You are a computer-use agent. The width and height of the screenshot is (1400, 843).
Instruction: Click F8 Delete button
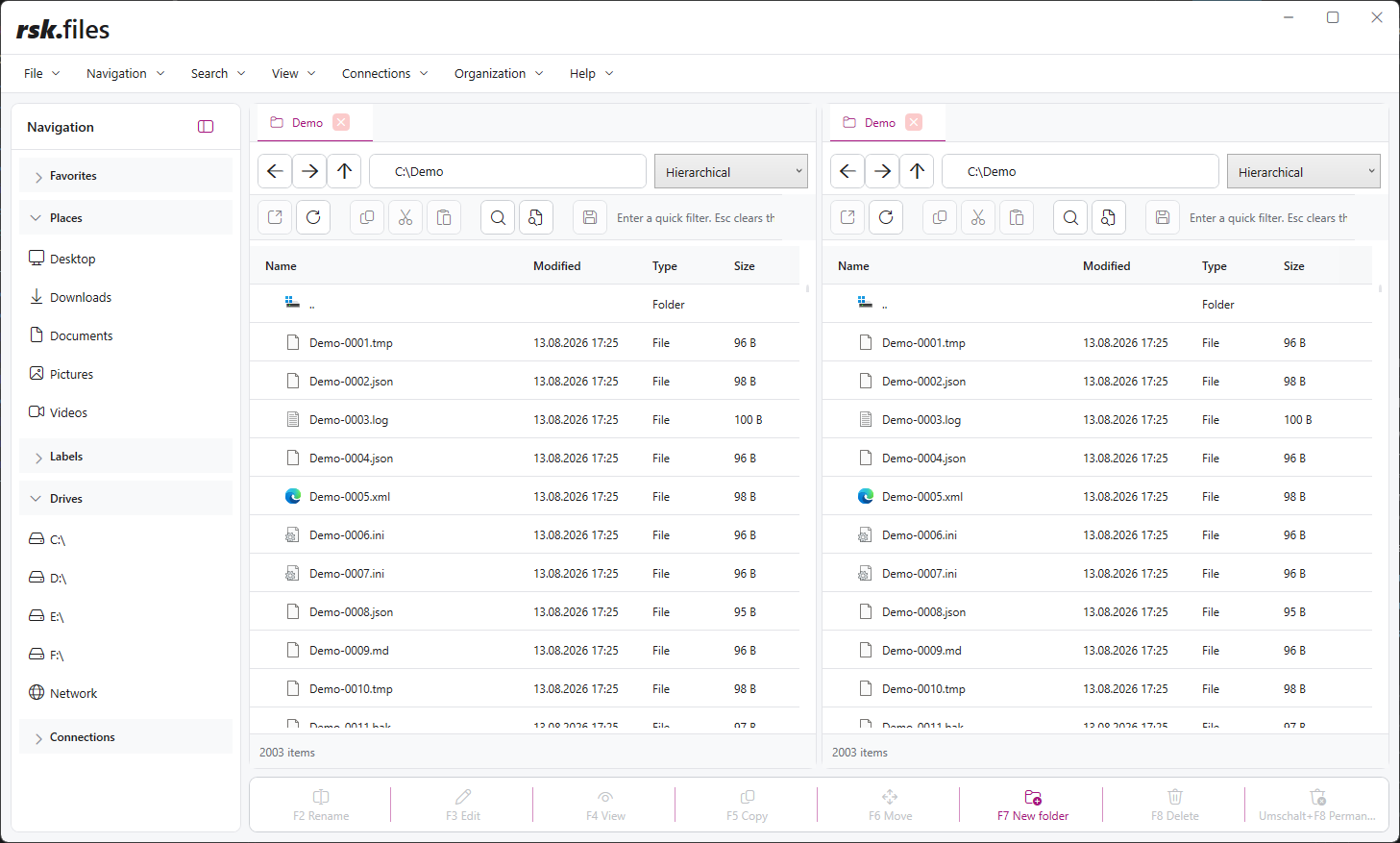click(1175, 806)
